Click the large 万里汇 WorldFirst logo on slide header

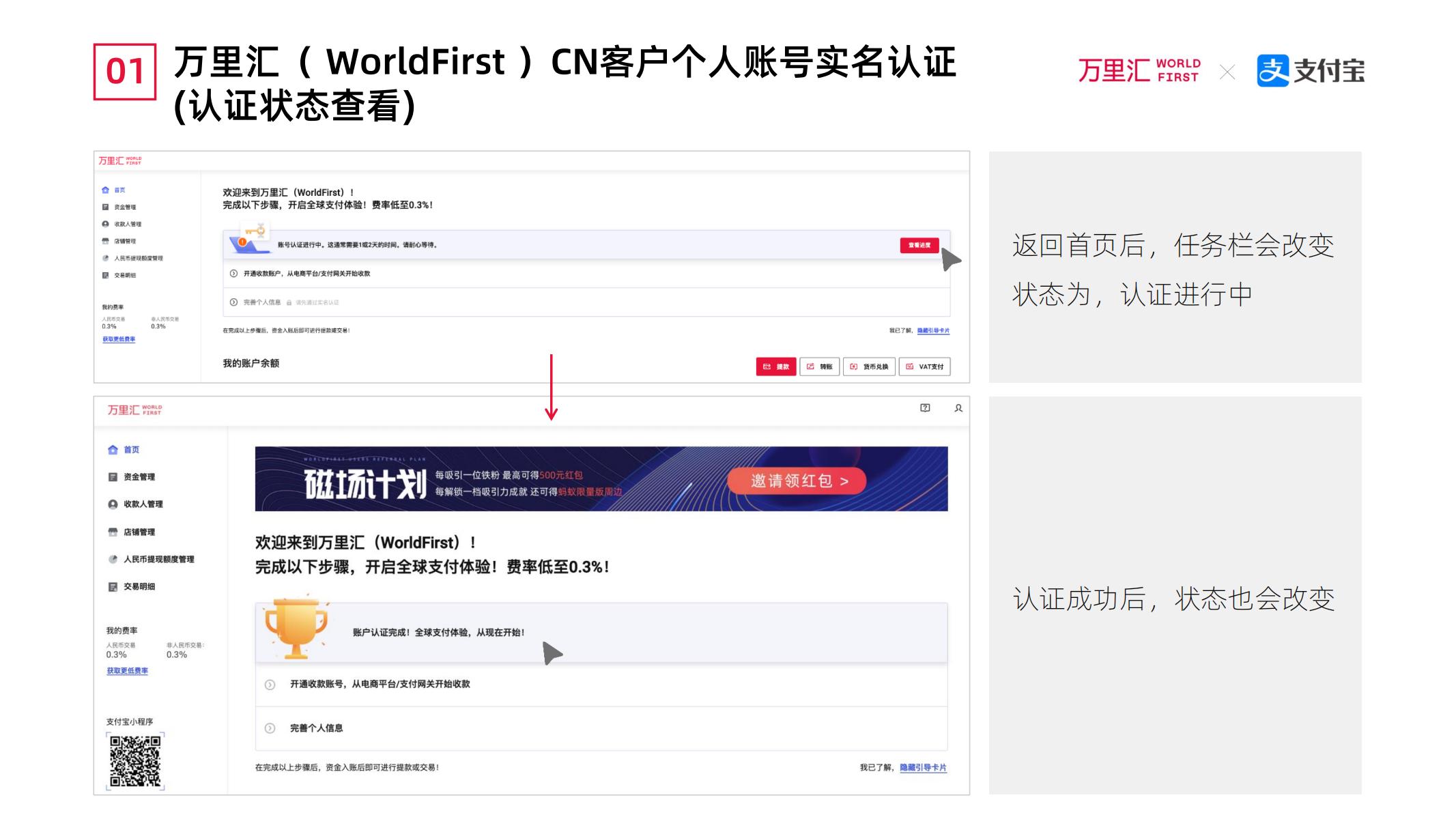(1139, 71)
